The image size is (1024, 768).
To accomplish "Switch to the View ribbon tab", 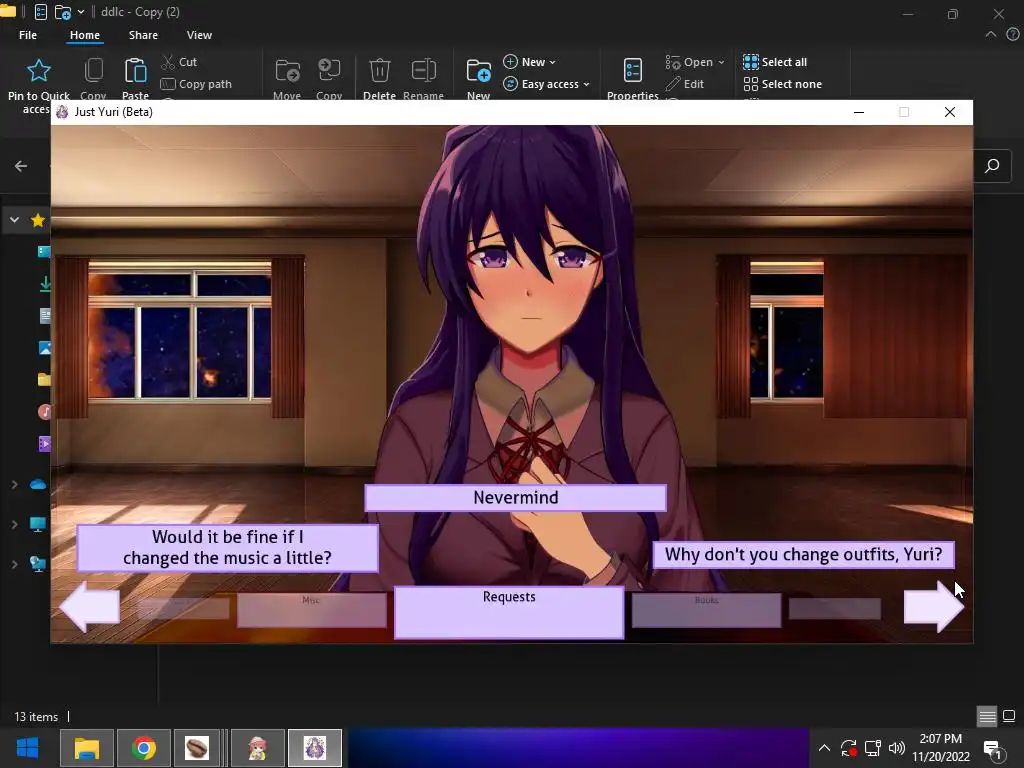I will (x=199, y=35).
